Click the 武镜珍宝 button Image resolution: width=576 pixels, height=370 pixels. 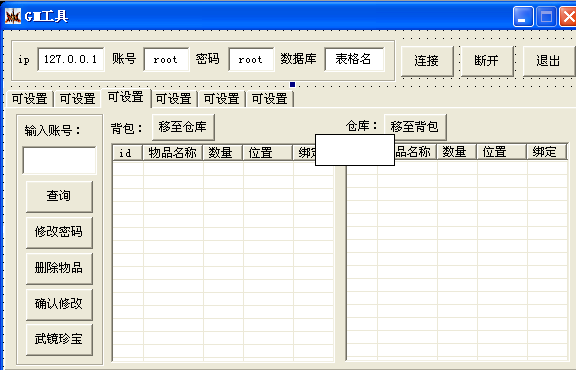pyautogui.click(x=59, y=340)
